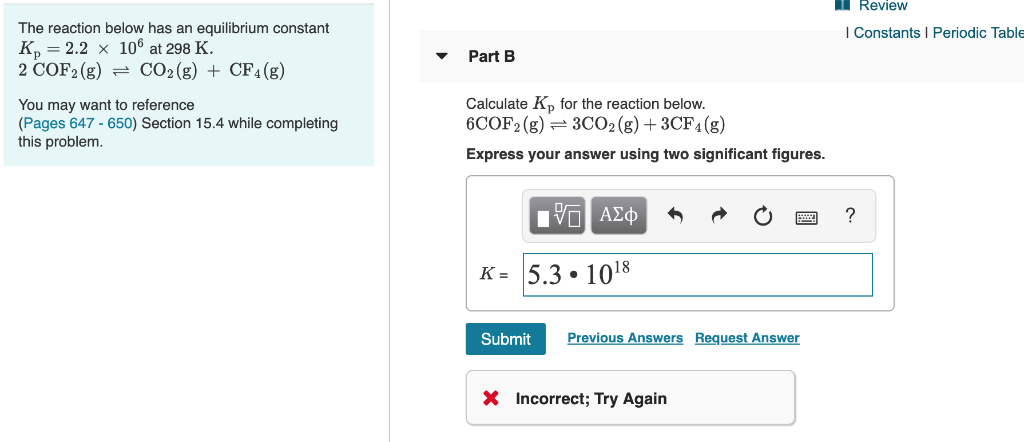The image size is (1024, 442).
Task: Click the Review link
Action: click(883, 6)
